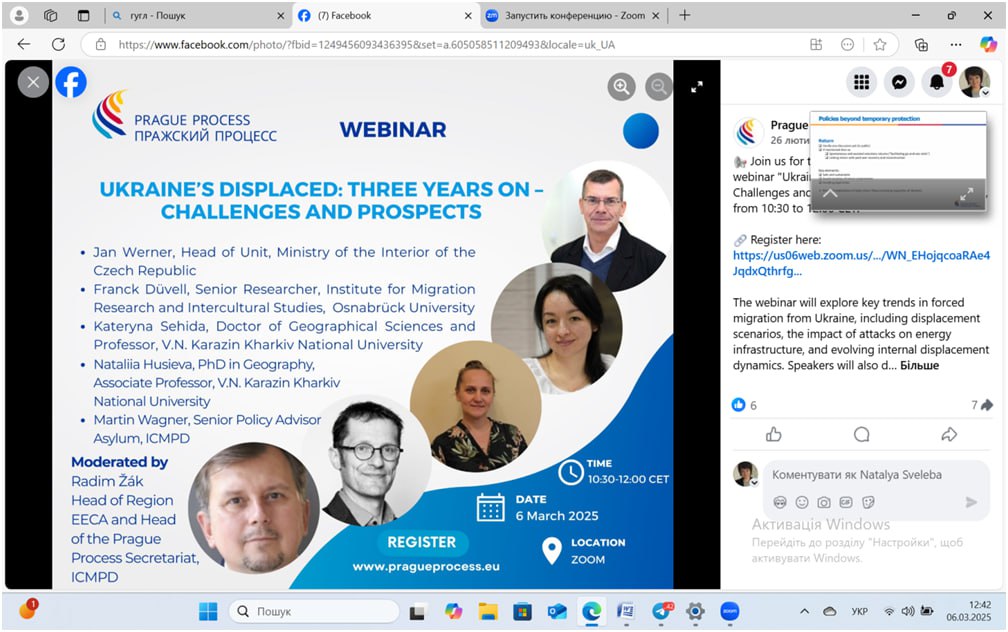Click the comment speech bubble icon
This screenshot has width=1008, height=632.
pos(861,434)
